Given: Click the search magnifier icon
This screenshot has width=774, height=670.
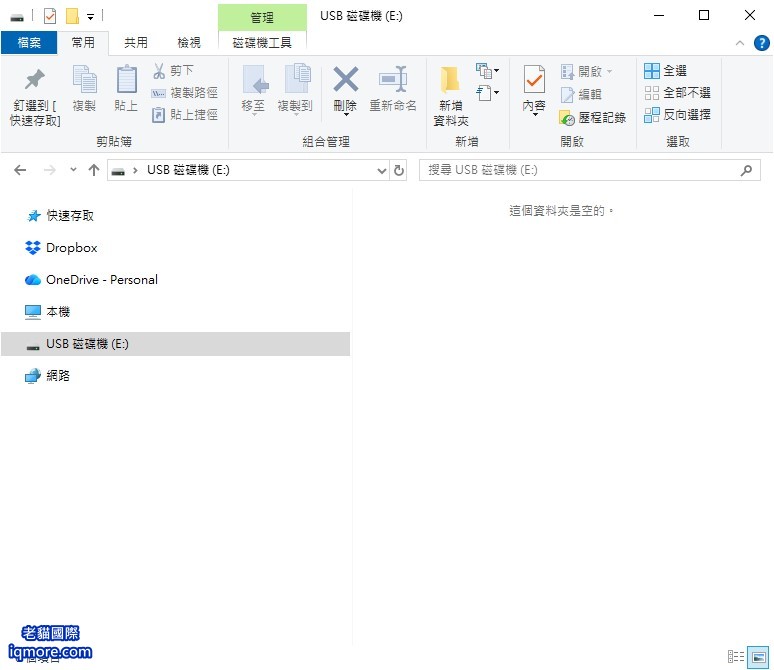Looking at the screenshot, I should [746, 170].
